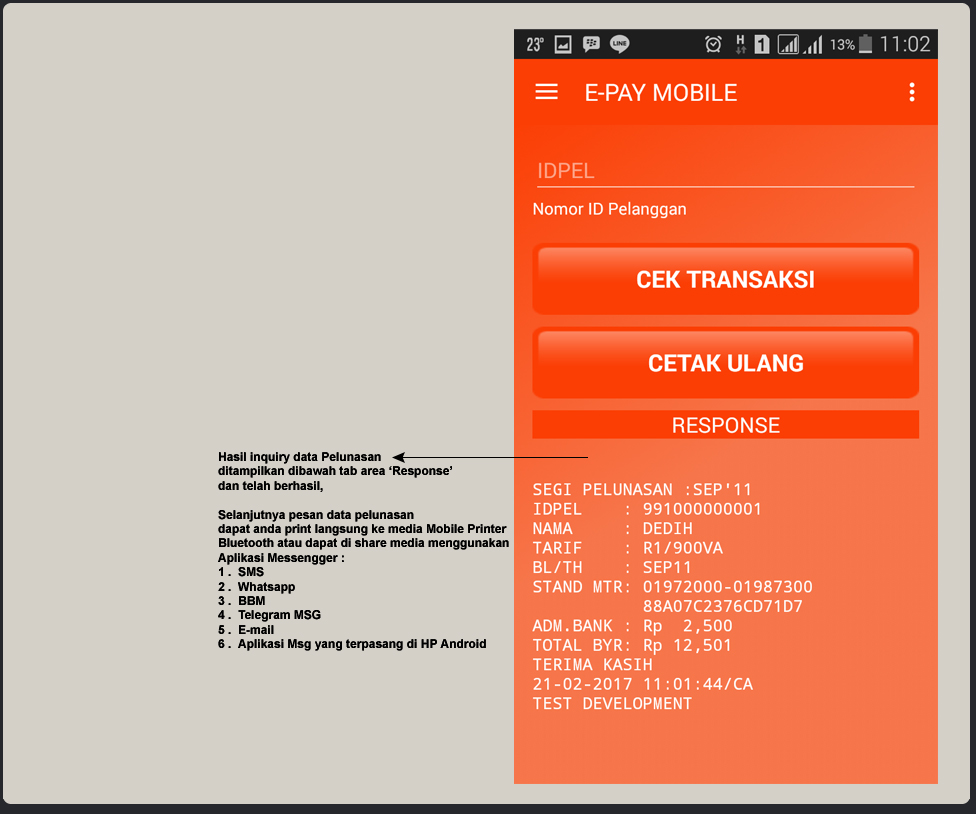Tap the H mobile data indicator
Viewport: 976px width, 814px height.
[740, 44]
